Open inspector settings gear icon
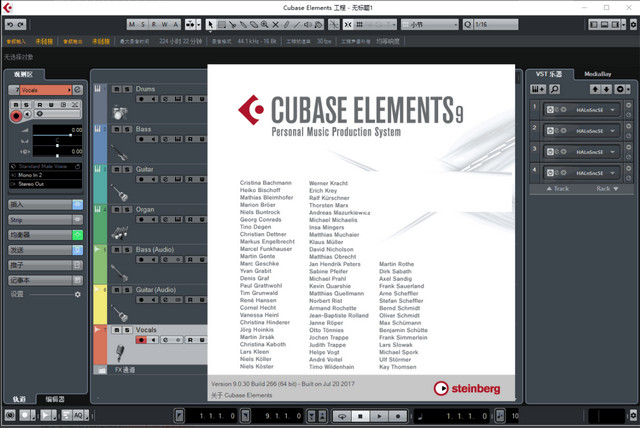The image size is (640, 428). [x=78, y=294]
